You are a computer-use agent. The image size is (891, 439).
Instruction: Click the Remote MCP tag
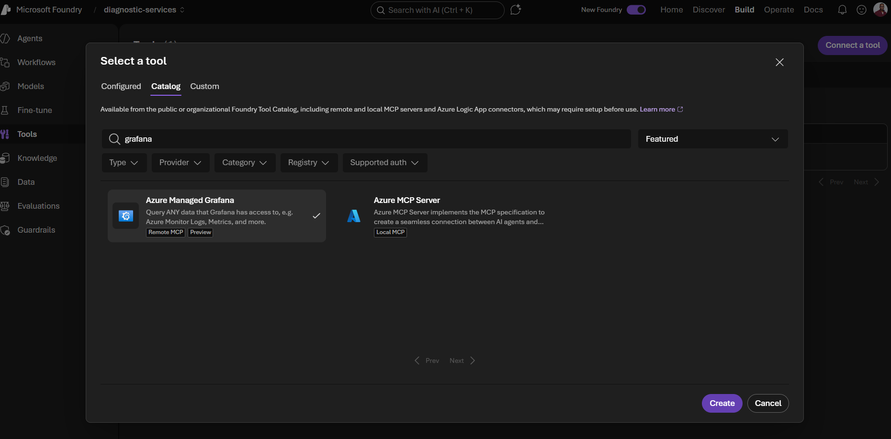[166, 233]
